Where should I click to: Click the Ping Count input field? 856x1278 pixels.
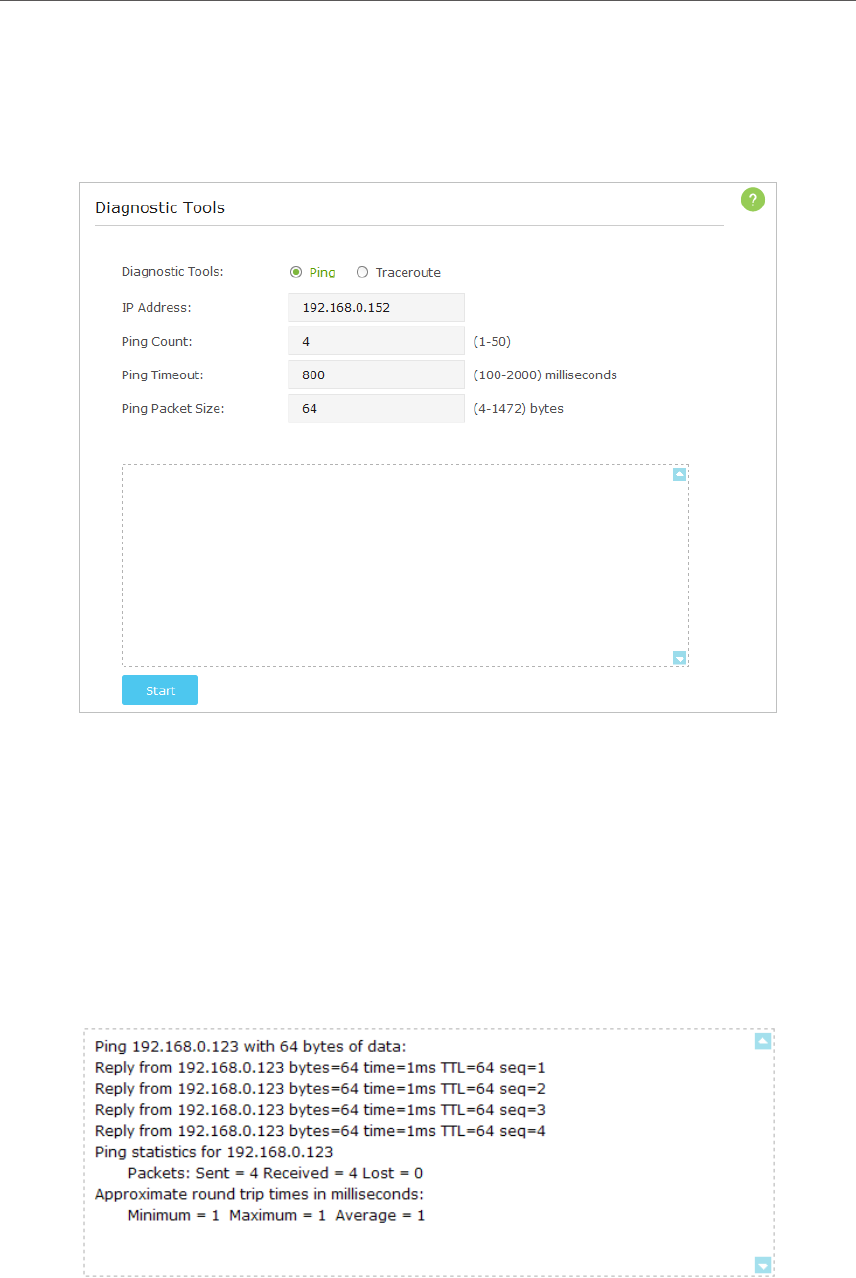coord(376,341)
